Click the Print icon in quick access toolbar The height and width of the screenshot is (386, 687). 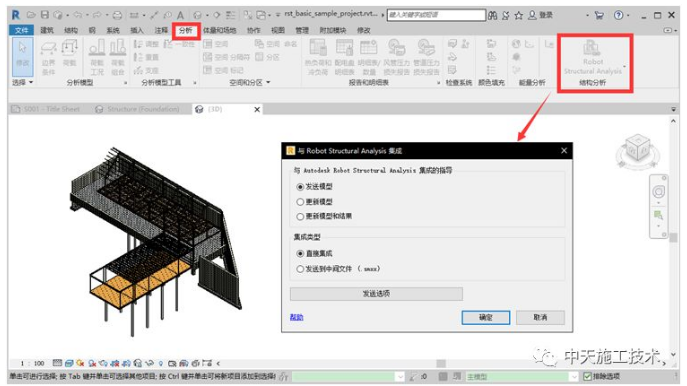tap(117, 15)
